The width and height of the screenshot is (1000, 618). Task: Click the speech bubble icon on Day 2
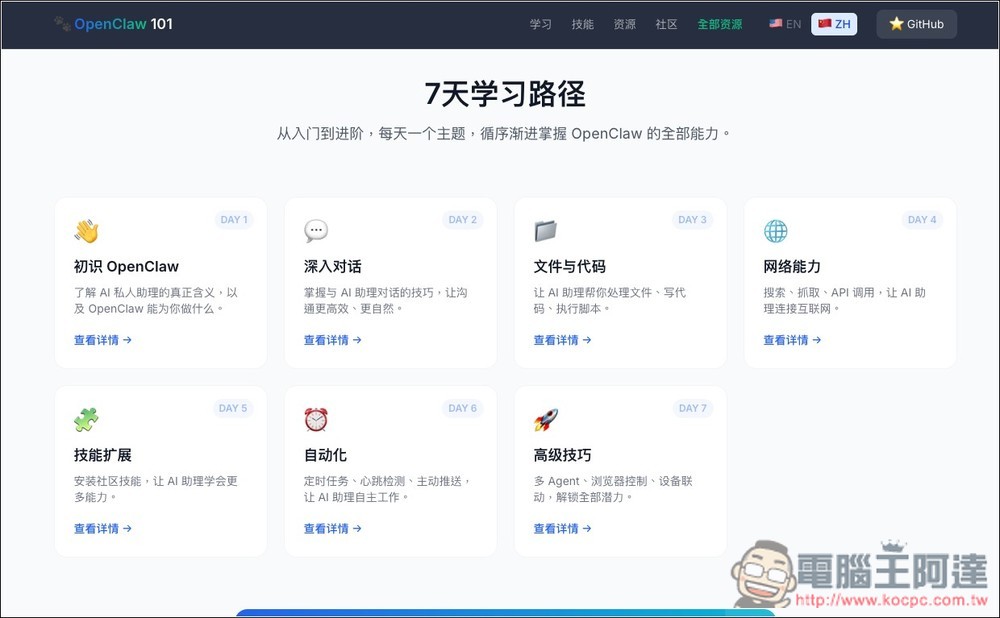tap(315, 230)
